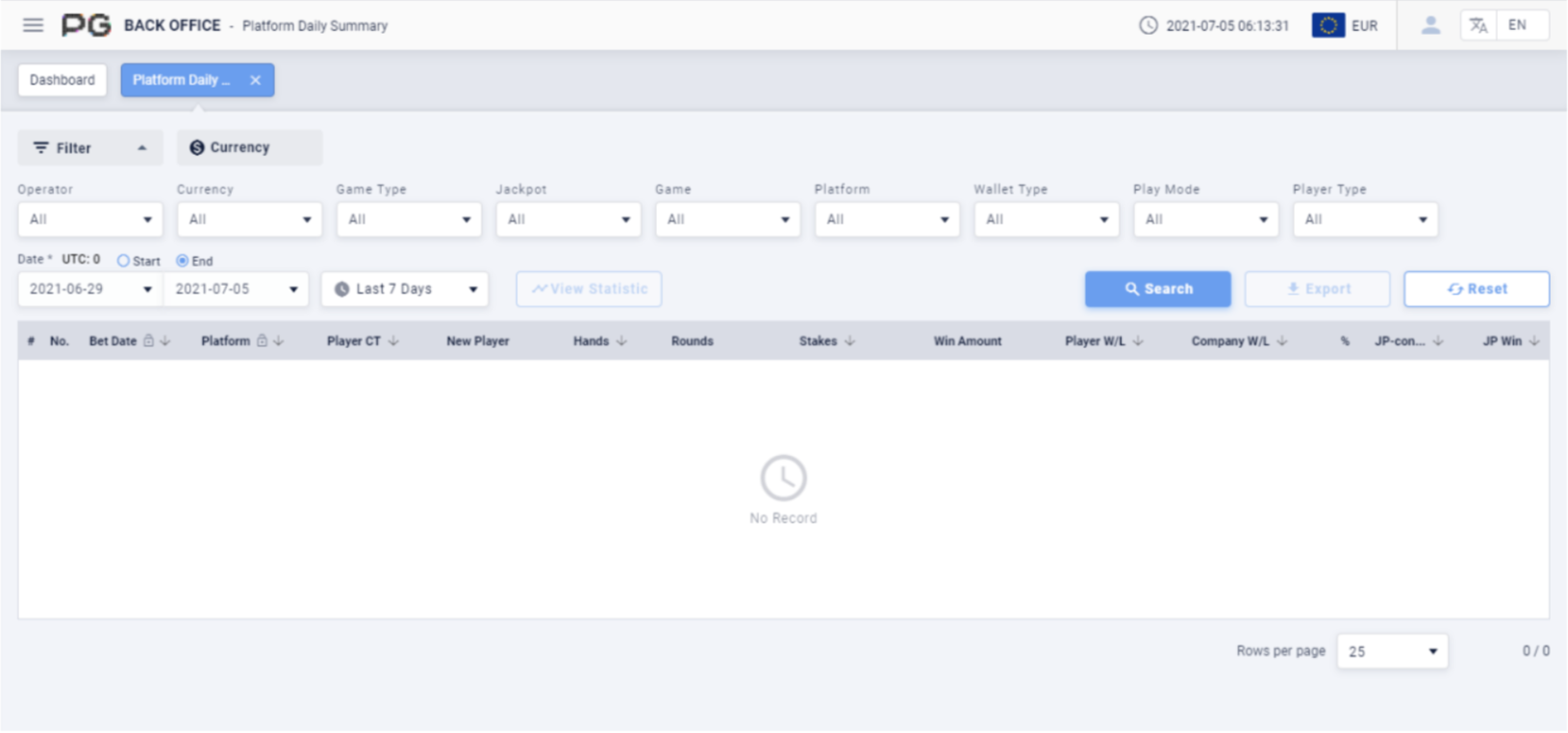Viewport: 1568px width, 733px height.
Task: Close the Platform Daily tab
Action: click(x=255, y=80)
